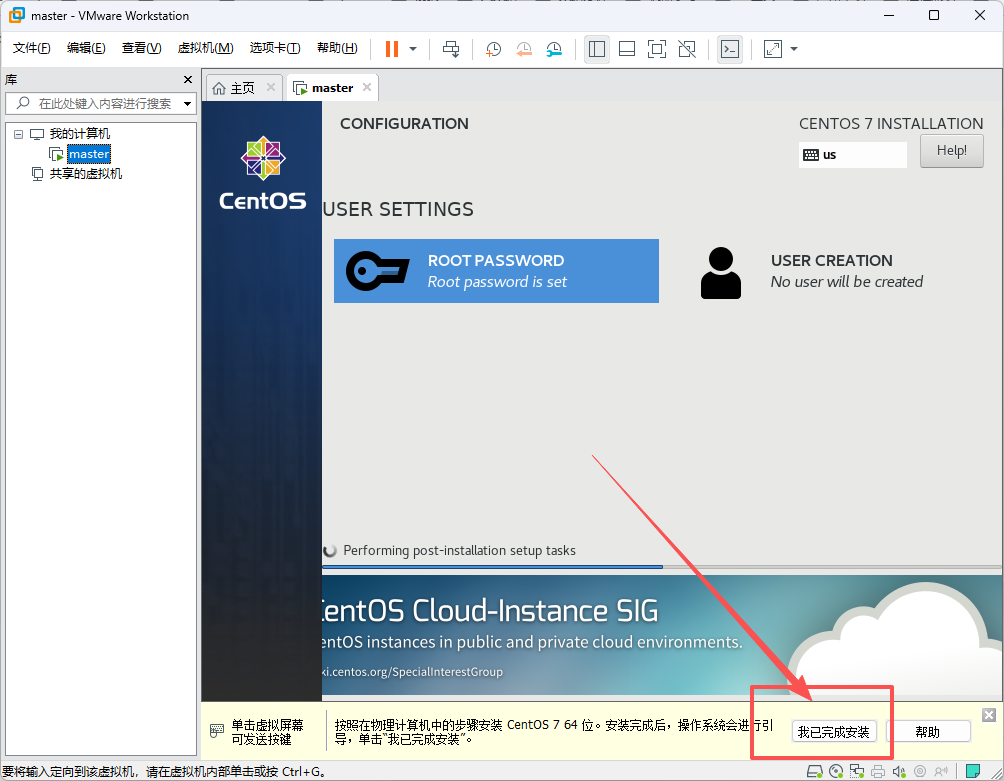Dismiss the yellow installation hint bar
This screenshot has width=1004, height=781.
click(x=989, y=715)
